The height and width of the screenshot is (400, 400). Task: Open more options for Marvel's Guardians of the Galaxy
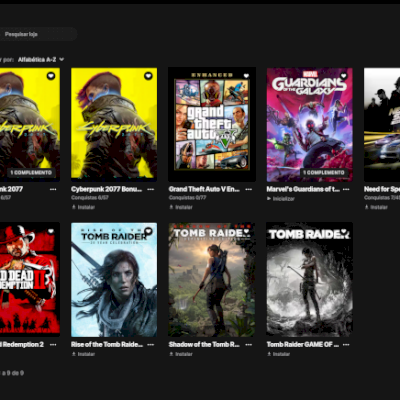tap(346, 189)
